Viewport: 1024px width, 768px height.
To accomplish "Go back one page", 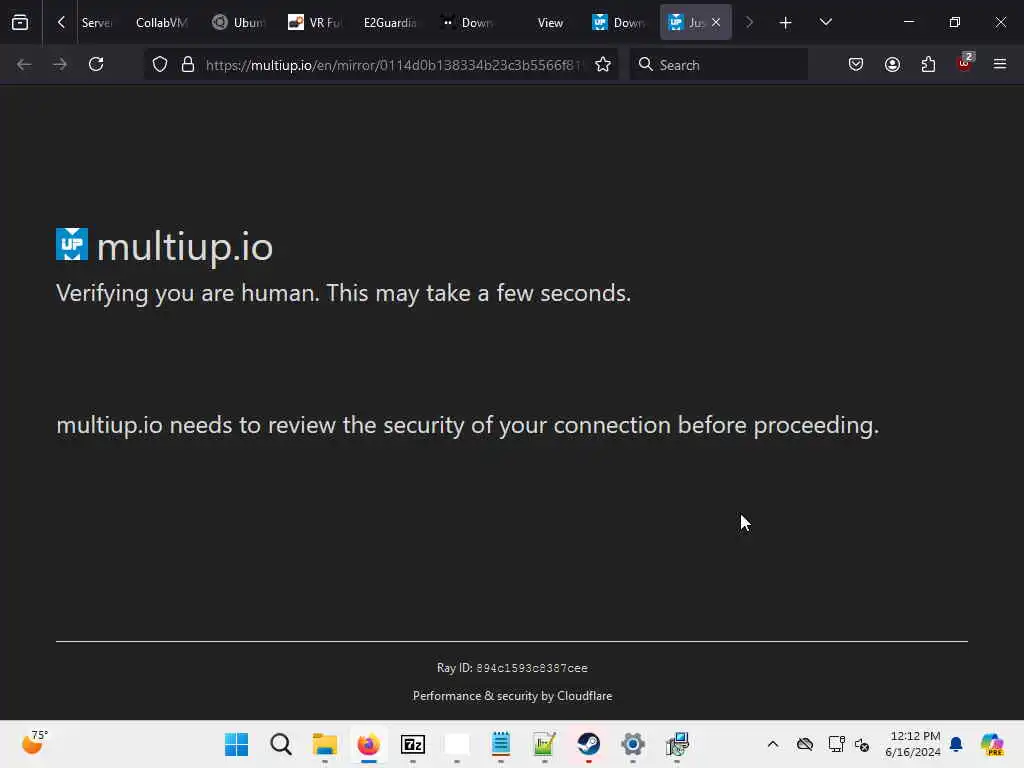I will coord(24,65).
